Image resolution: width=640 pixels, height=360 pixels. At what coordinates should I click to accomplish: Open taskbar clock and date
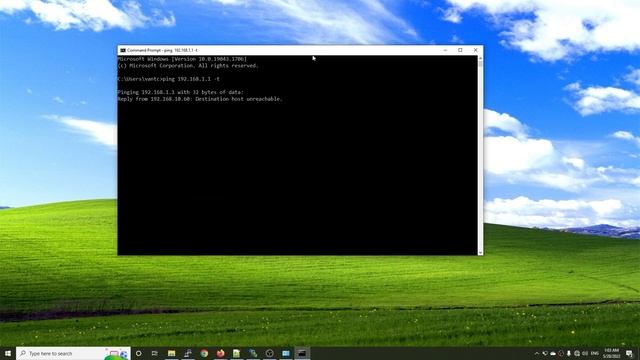612,353
